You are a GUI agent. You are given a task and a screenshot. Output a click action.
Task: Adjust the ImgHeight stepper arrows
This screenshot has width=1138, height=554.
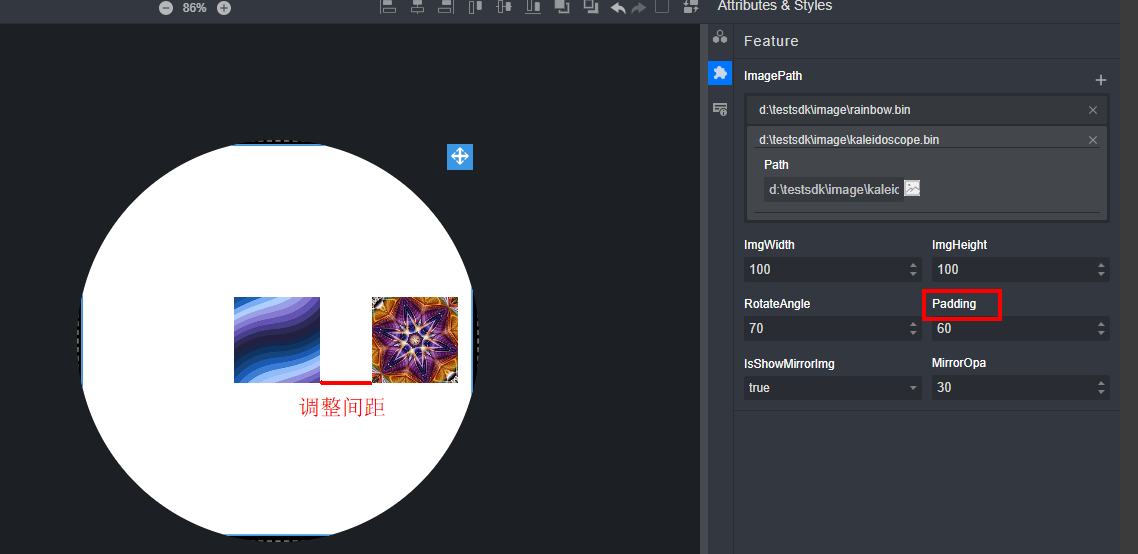(1101, 269)
